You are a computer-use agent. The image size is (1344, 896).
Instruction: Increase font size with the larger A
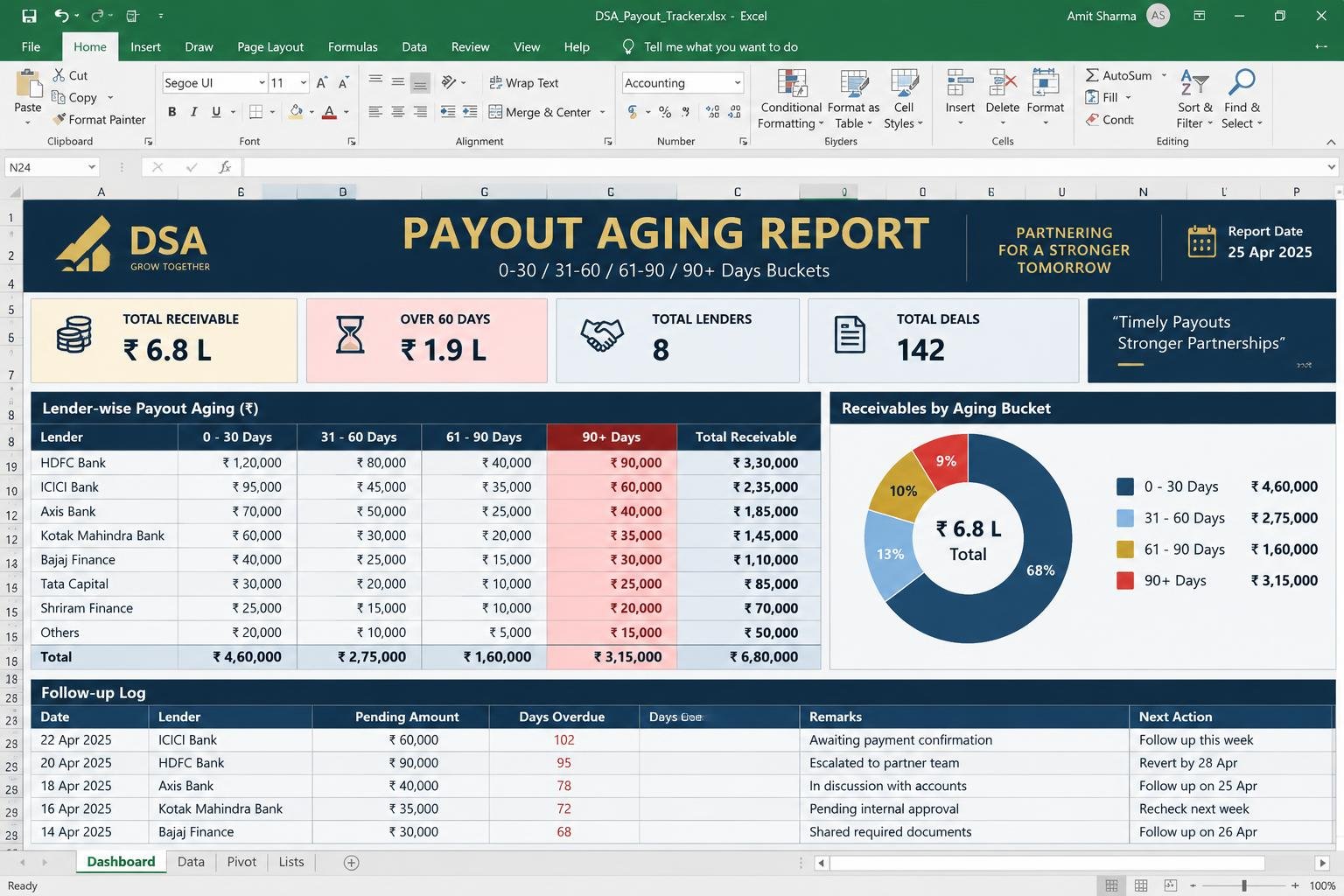point(322,82)
